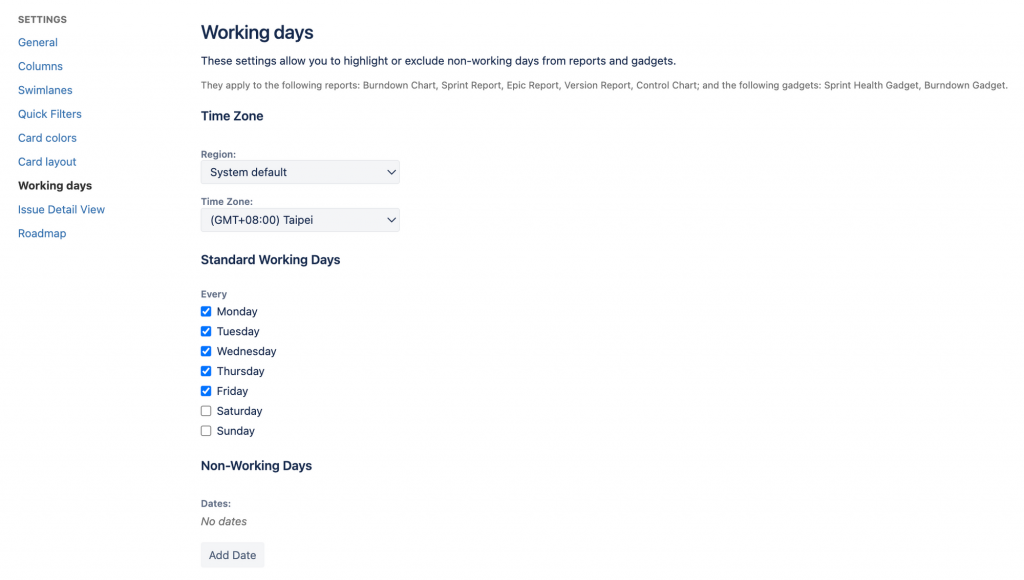Select Working days in sidebar

55,185
